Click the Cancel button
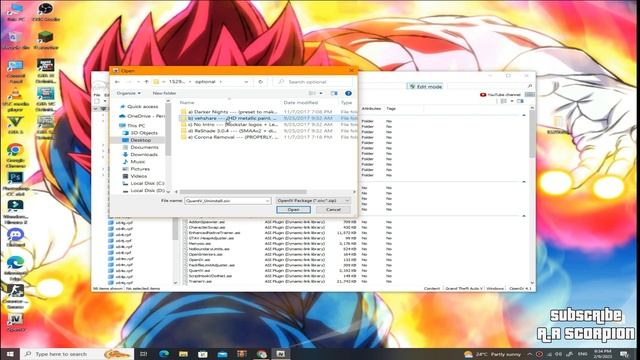Image resolution: width=640 pixels, height=360 pixels. click(333, 210)
